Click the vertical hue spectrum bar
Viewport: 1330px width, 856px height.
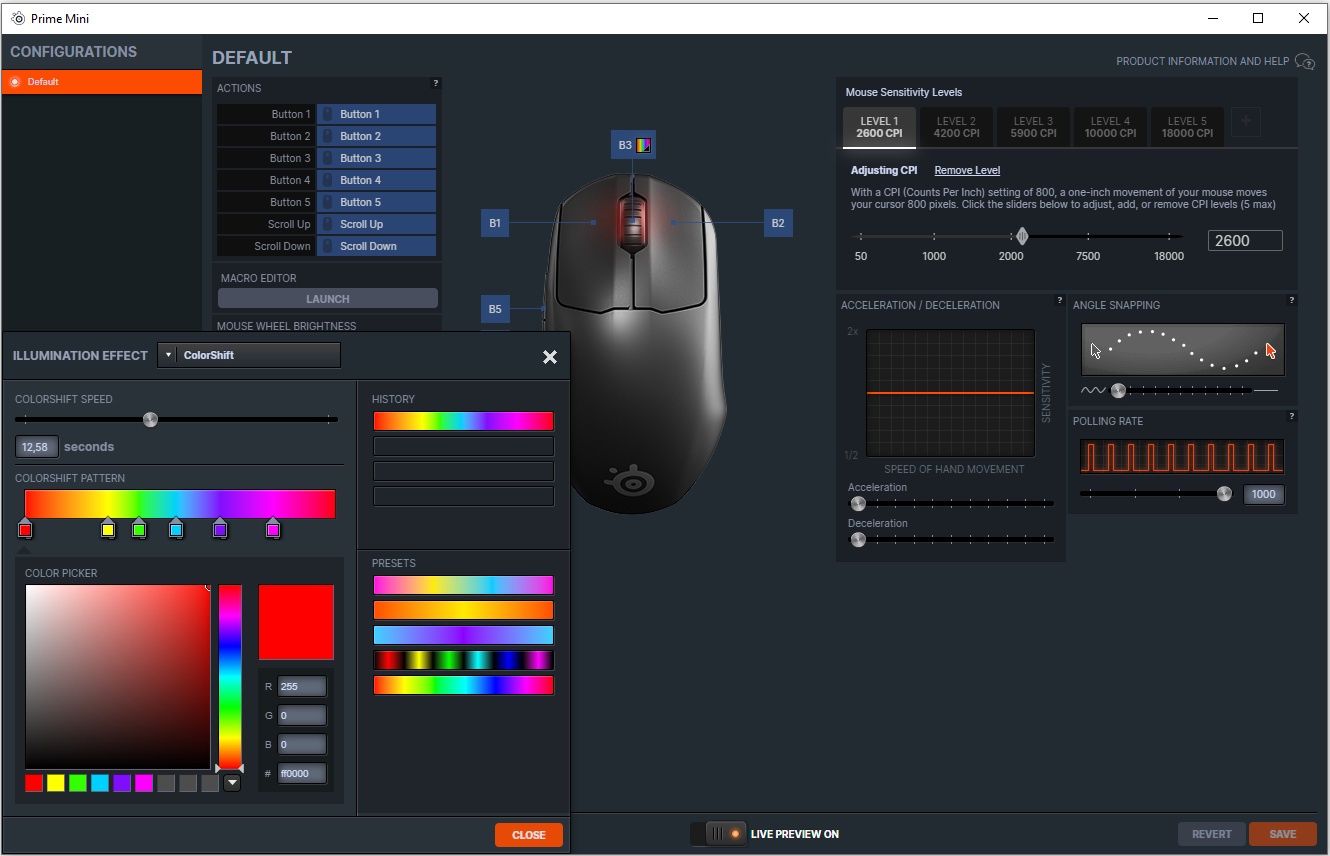pos(230,677)
